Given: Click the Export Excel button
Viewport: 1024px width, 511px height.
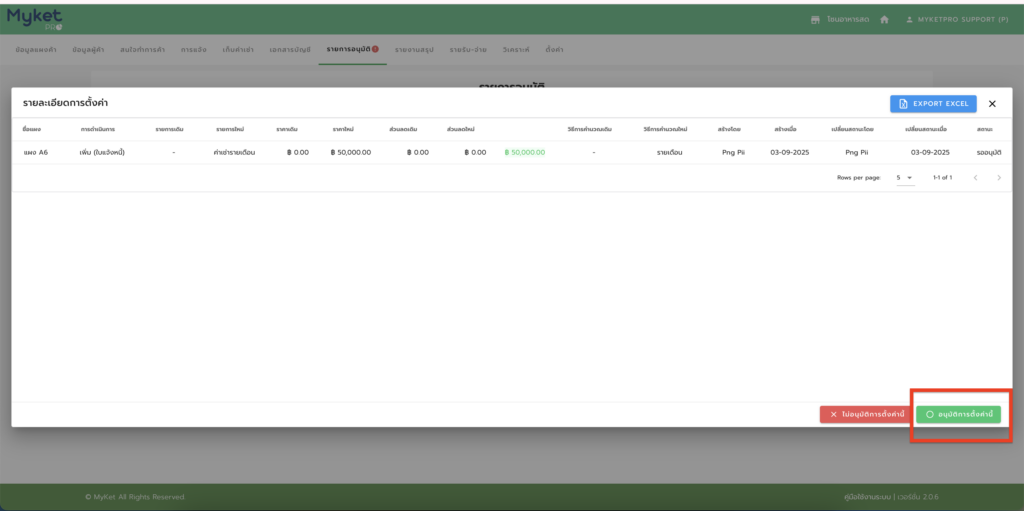Looking at the screenshot, I should coord(933,104).
